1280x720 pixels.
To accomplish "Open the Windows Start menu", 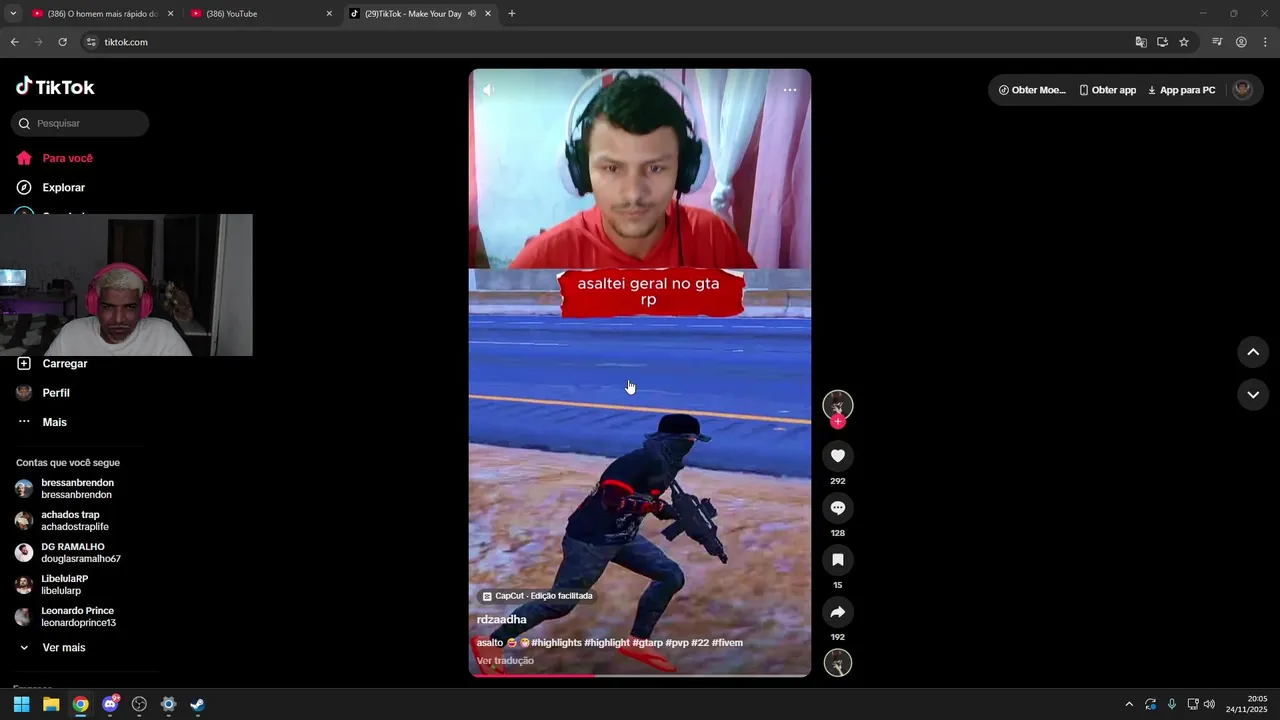I will [x=21, y=704].
